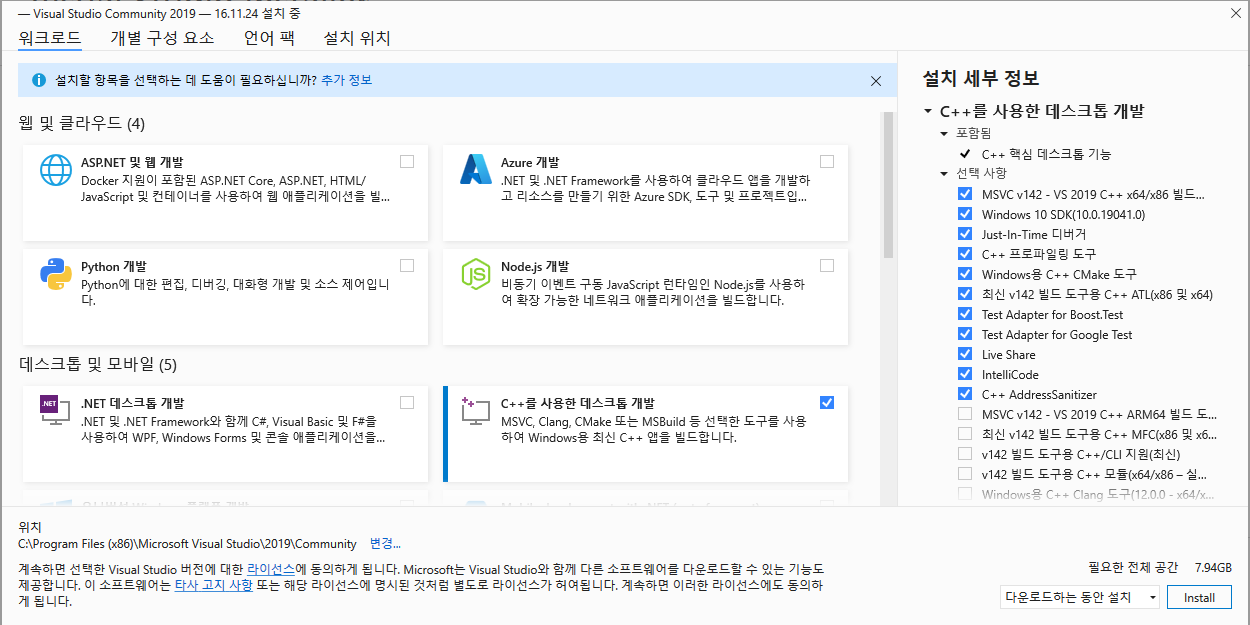
Task: Click the ASP.NET globe icon
Action: pyautogui.click(x=56, y=170)
